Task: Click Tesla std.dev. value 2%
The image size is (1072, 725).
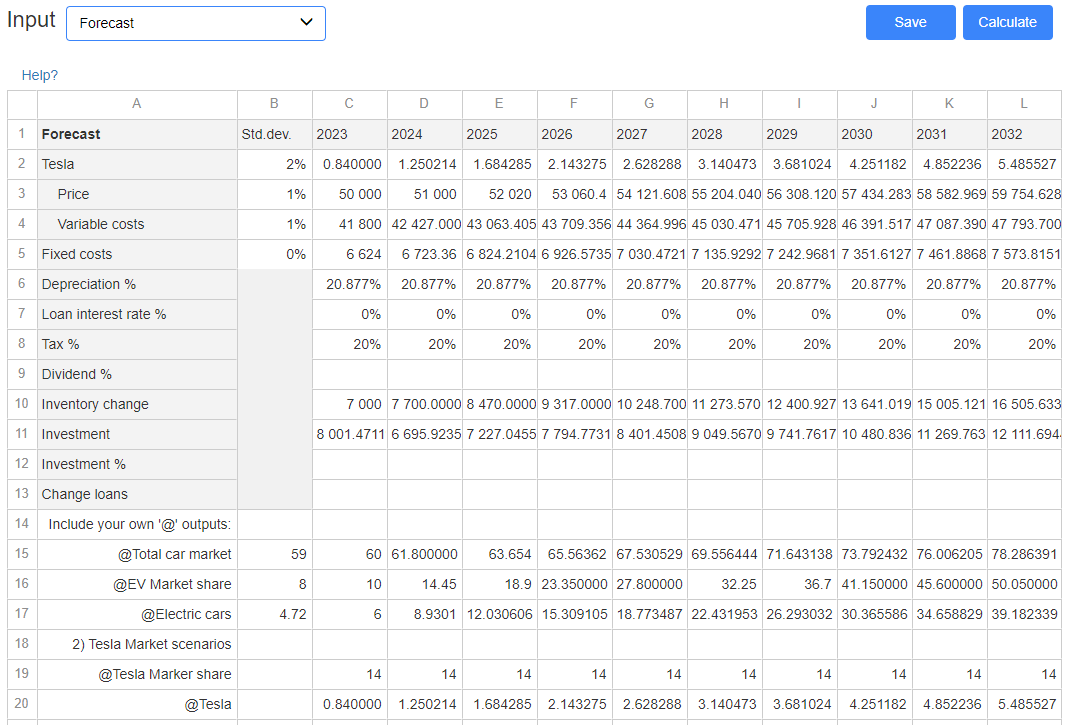Action: 274,164
